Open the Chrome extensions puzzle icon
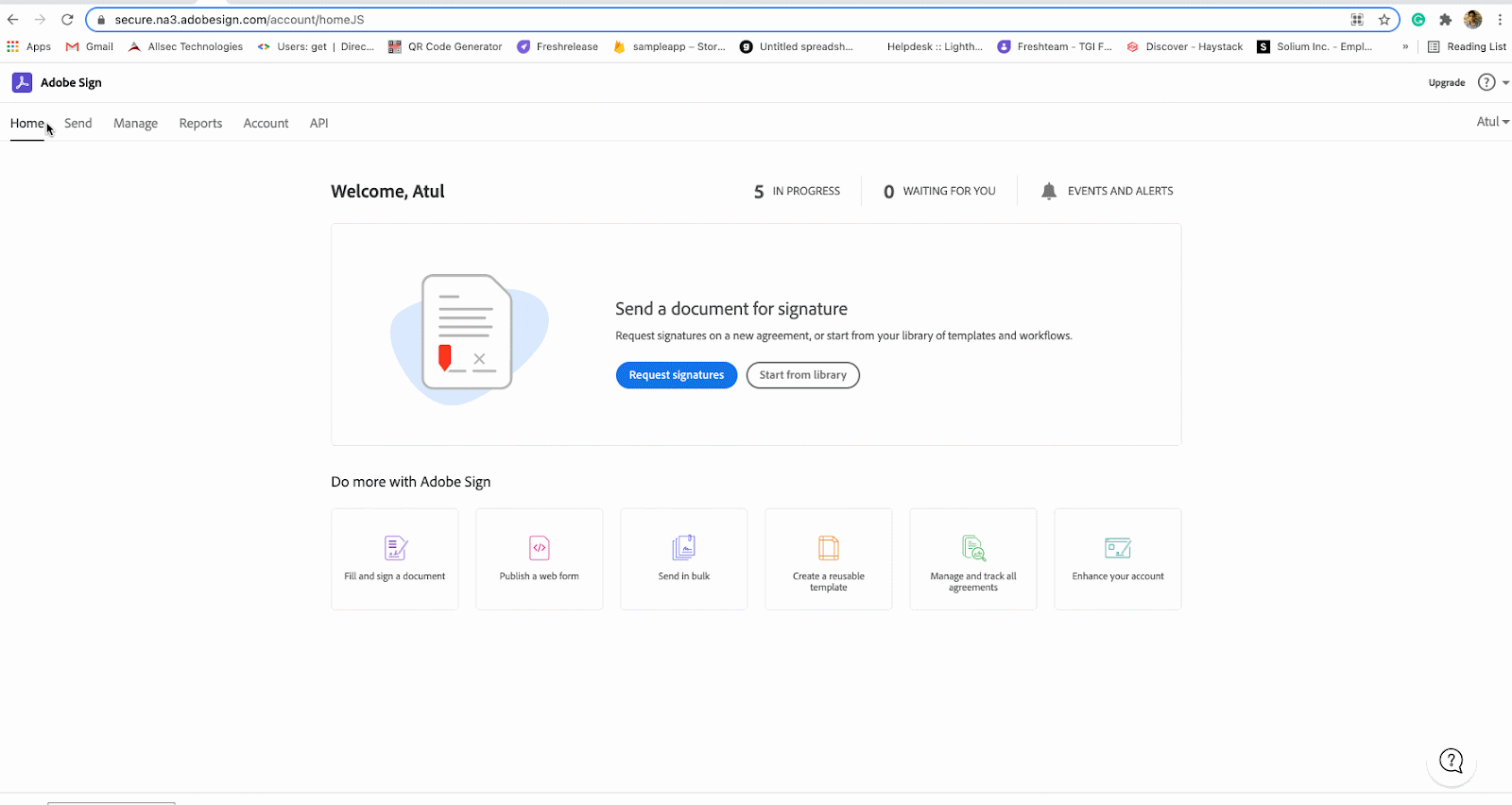1512x805 pixels. coord(1445,19)
